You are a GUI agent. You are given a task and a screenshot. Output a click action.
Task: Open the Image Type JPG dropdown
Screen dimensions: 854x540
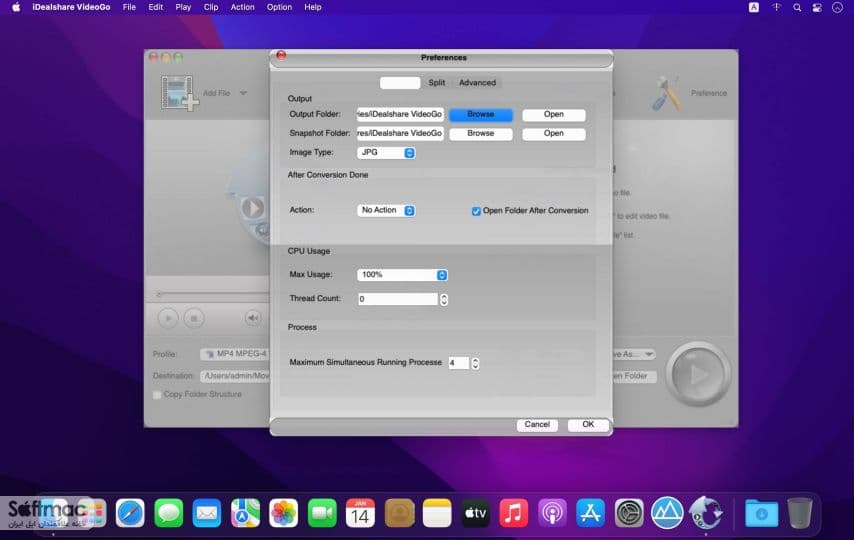(386, 153)
